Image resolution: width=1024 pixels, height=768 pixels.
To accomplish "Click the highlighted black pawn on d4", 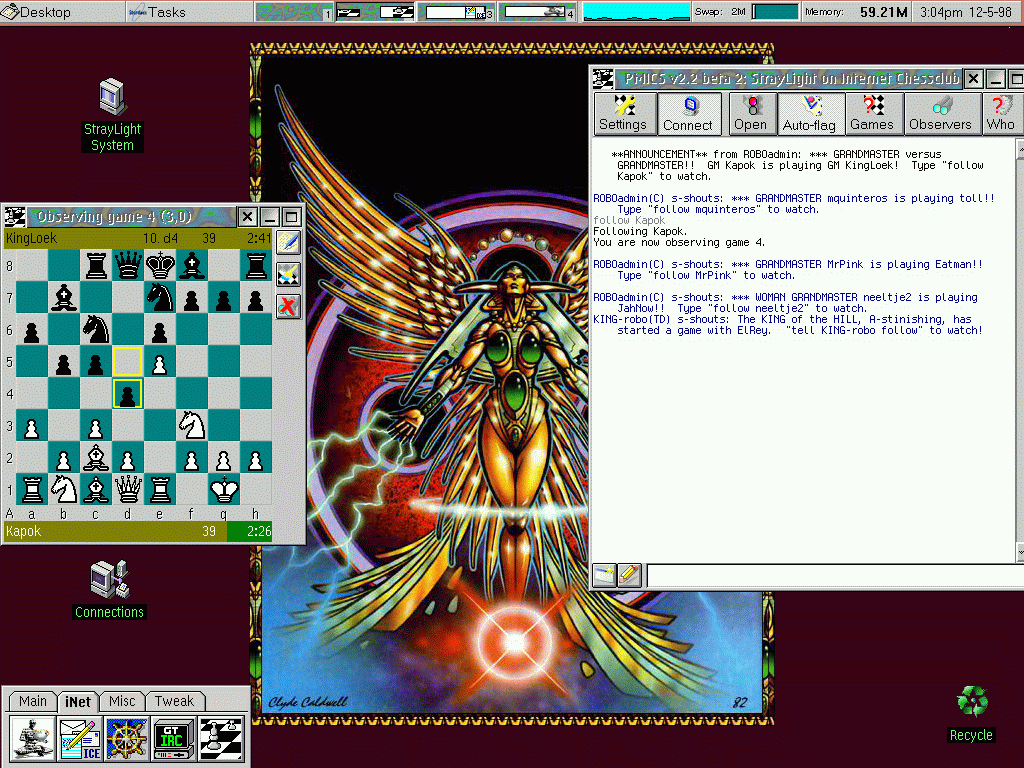I will 127,394.
